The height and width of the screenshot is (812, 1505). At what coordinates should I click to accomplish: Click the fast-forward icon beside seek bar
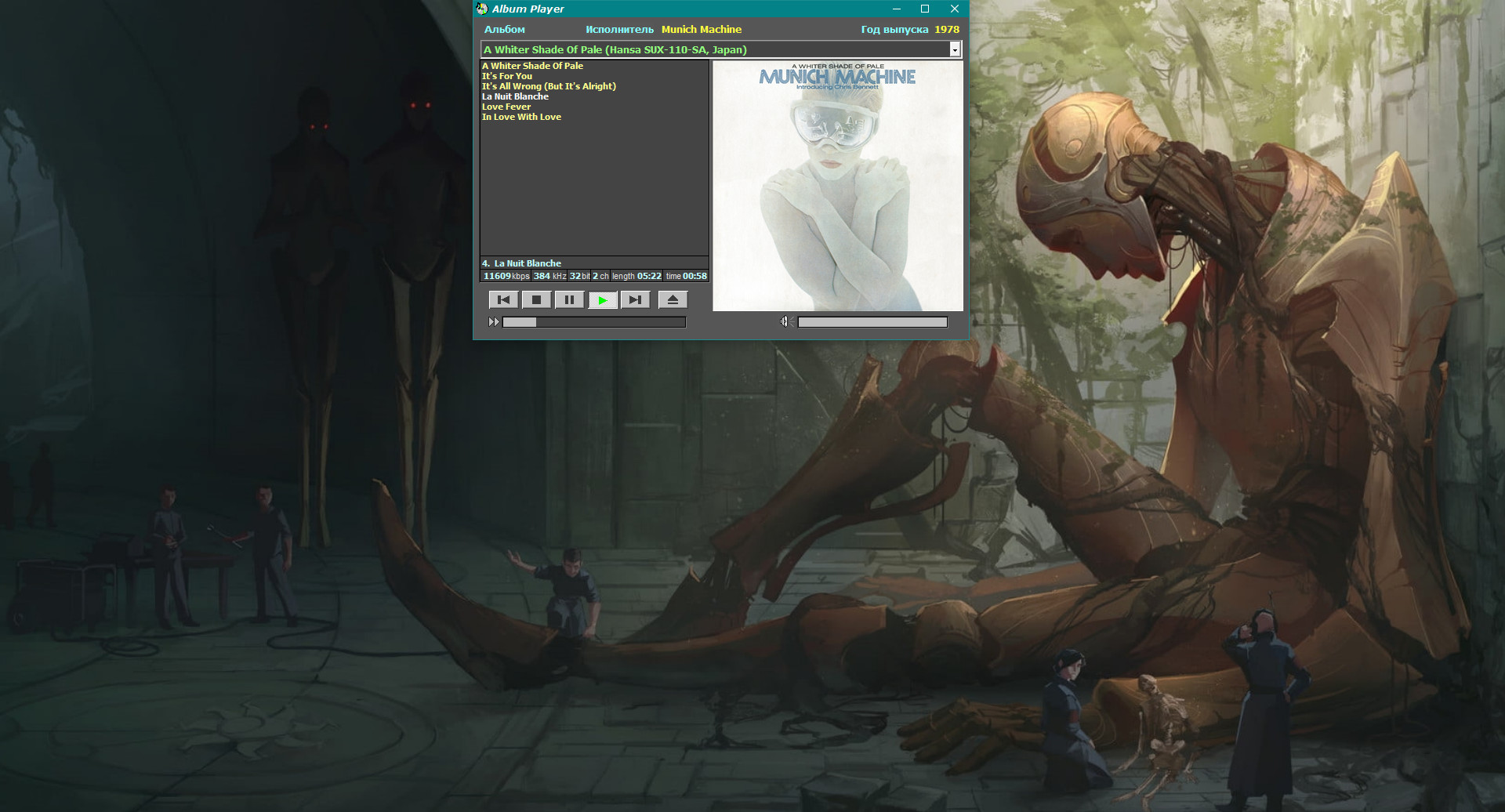(x=494, y=322)
